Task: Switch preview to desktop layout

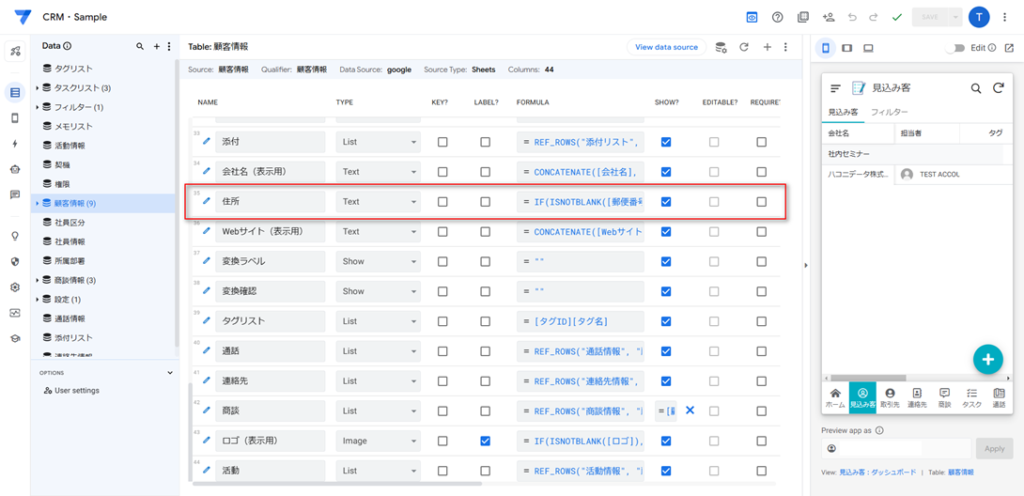Action: 869,48
